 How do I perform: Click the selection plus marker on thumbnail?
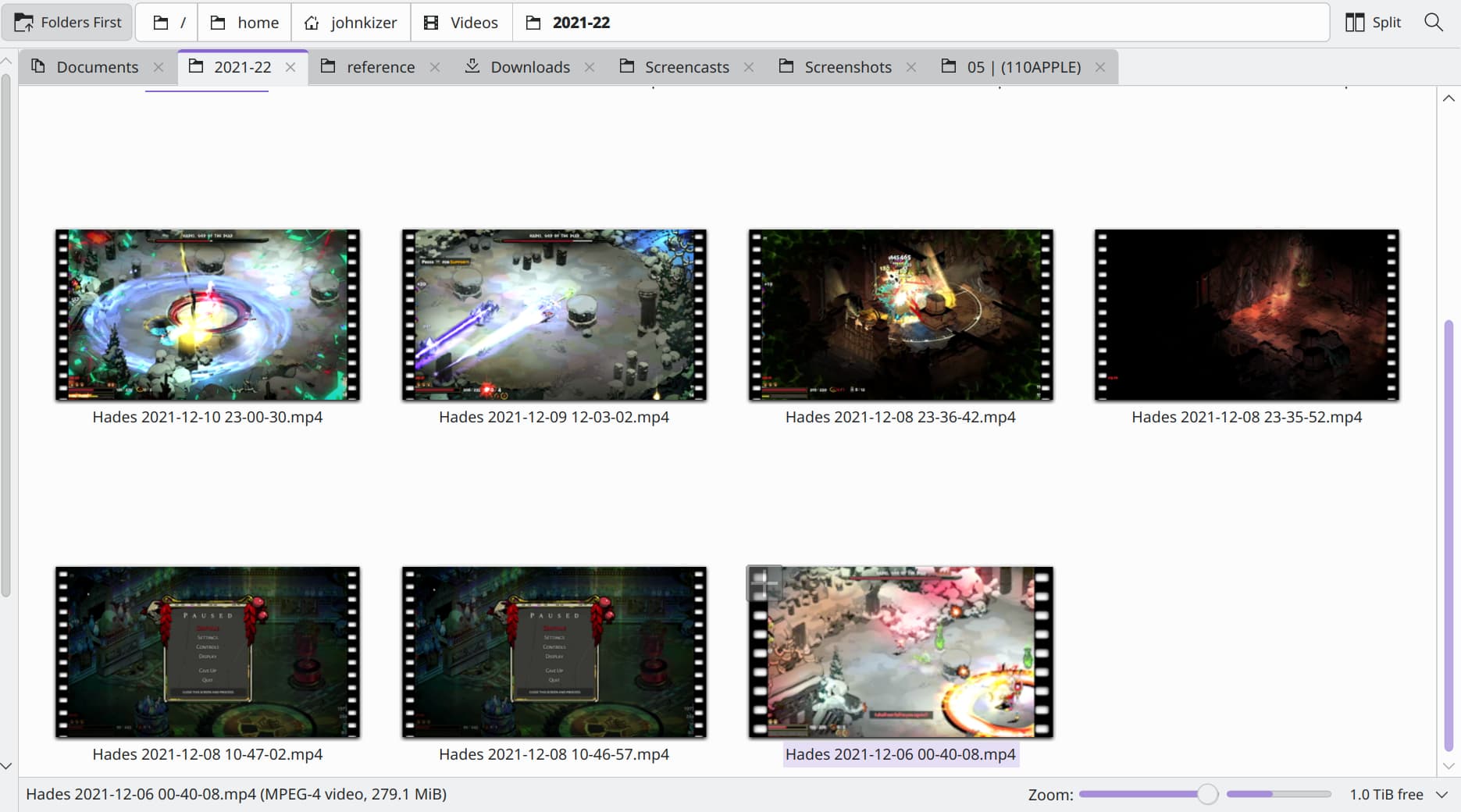click(x=764, y=582)
